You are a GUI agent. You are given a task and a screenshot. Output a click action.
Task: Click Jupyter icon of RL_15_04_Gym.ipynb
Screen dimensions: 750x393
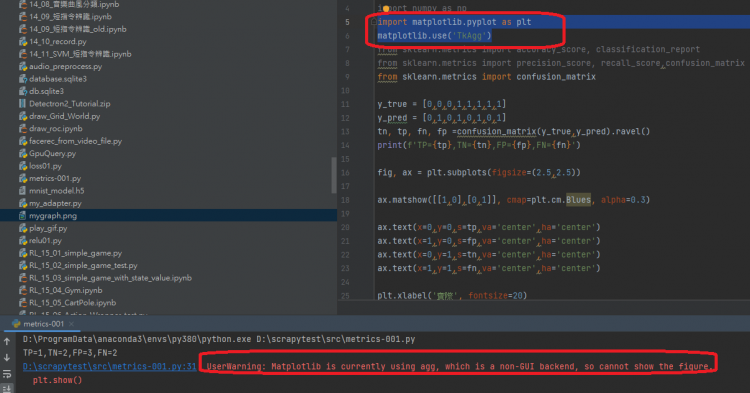pyautogui.click(x=22, y=290)
